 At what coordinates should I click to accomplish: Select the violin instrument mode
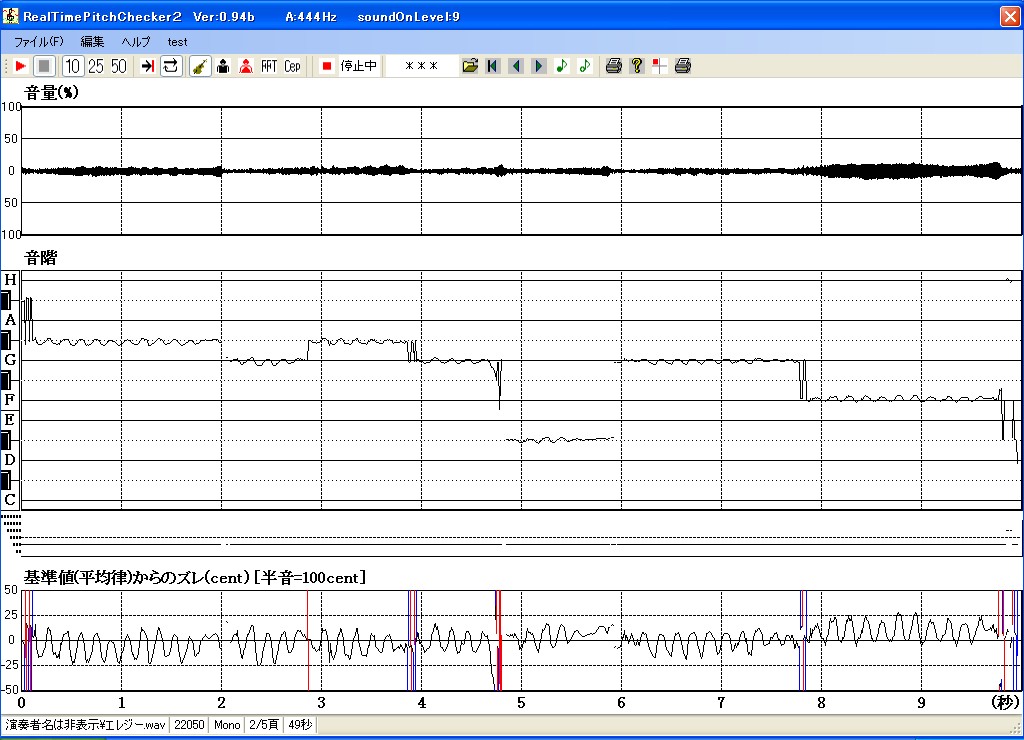pos(200,66)
